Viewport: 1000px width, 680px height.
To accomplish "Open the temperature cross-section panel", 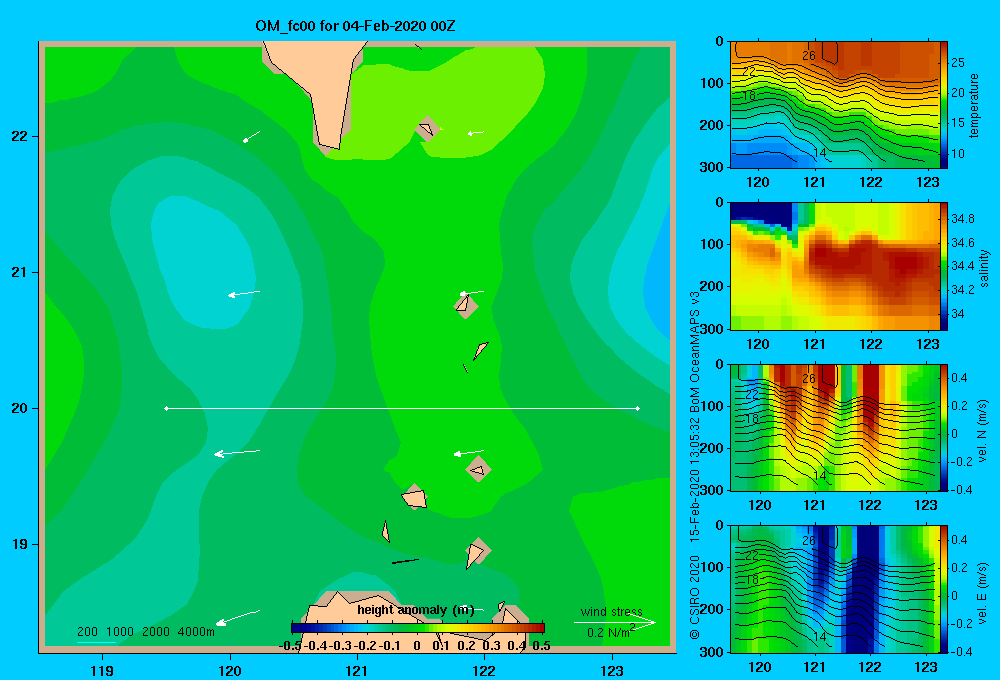I will pyautogui.click(x=835, y=105).
